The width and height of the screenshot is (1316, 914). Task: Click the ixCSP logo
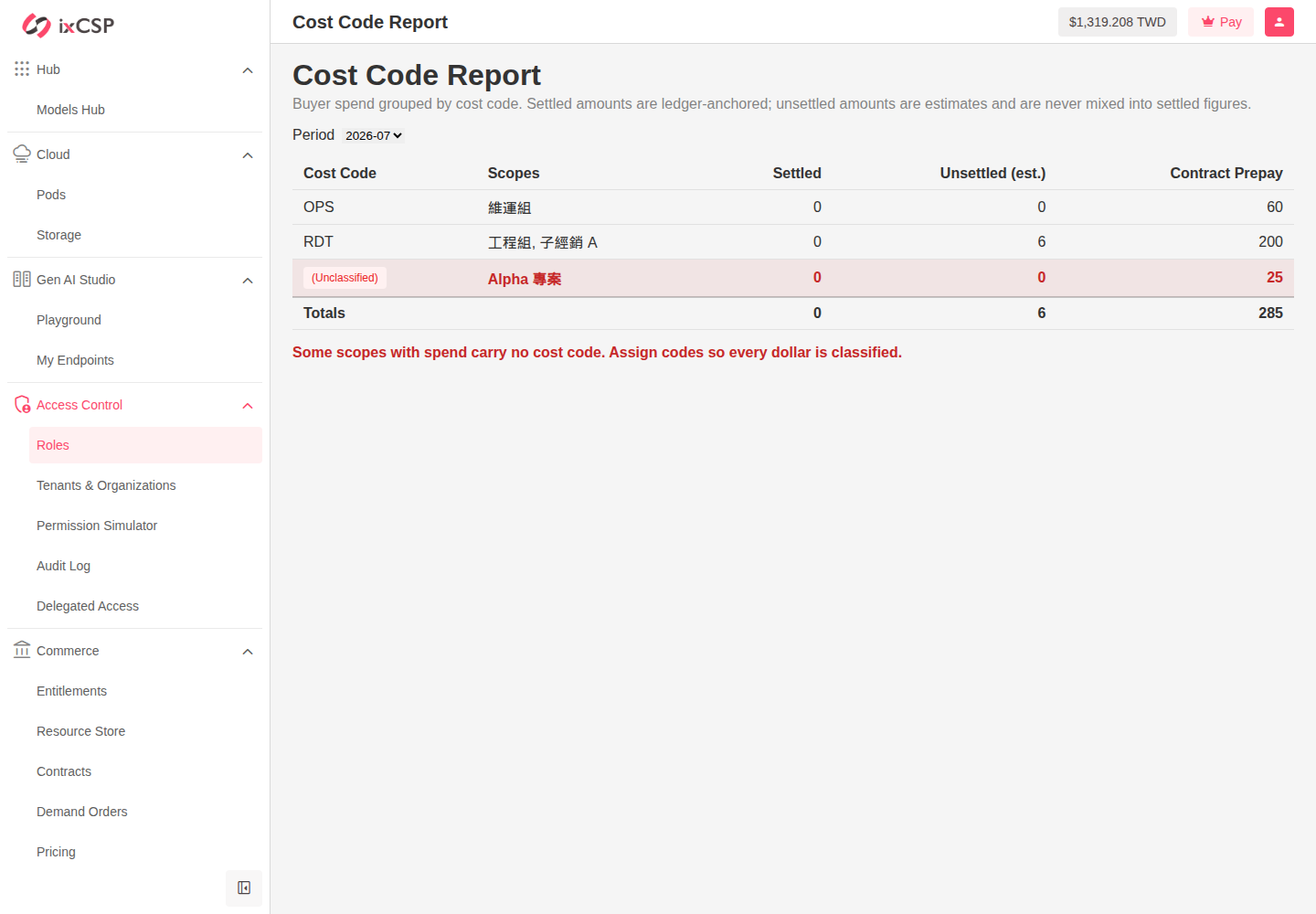pyautogui.click(x=69, y=26)
